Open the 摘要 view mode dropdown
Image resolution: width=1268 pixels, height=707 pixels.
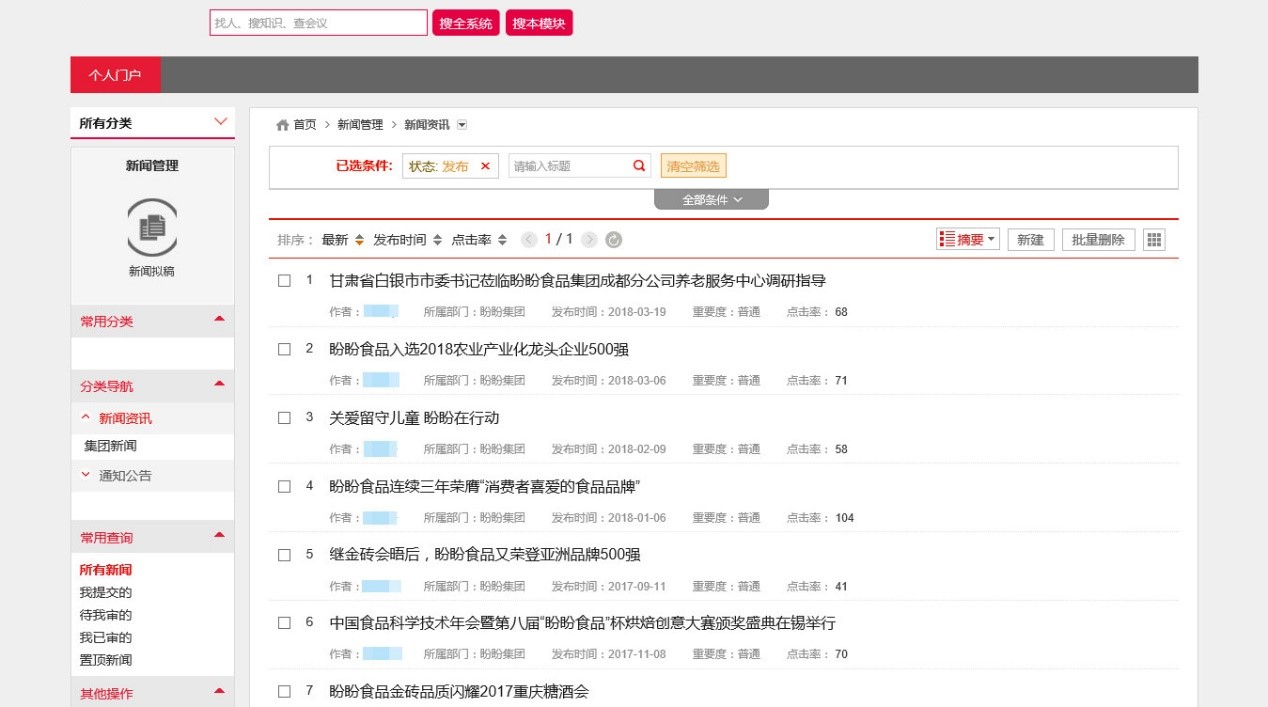(x=967, y=240)
